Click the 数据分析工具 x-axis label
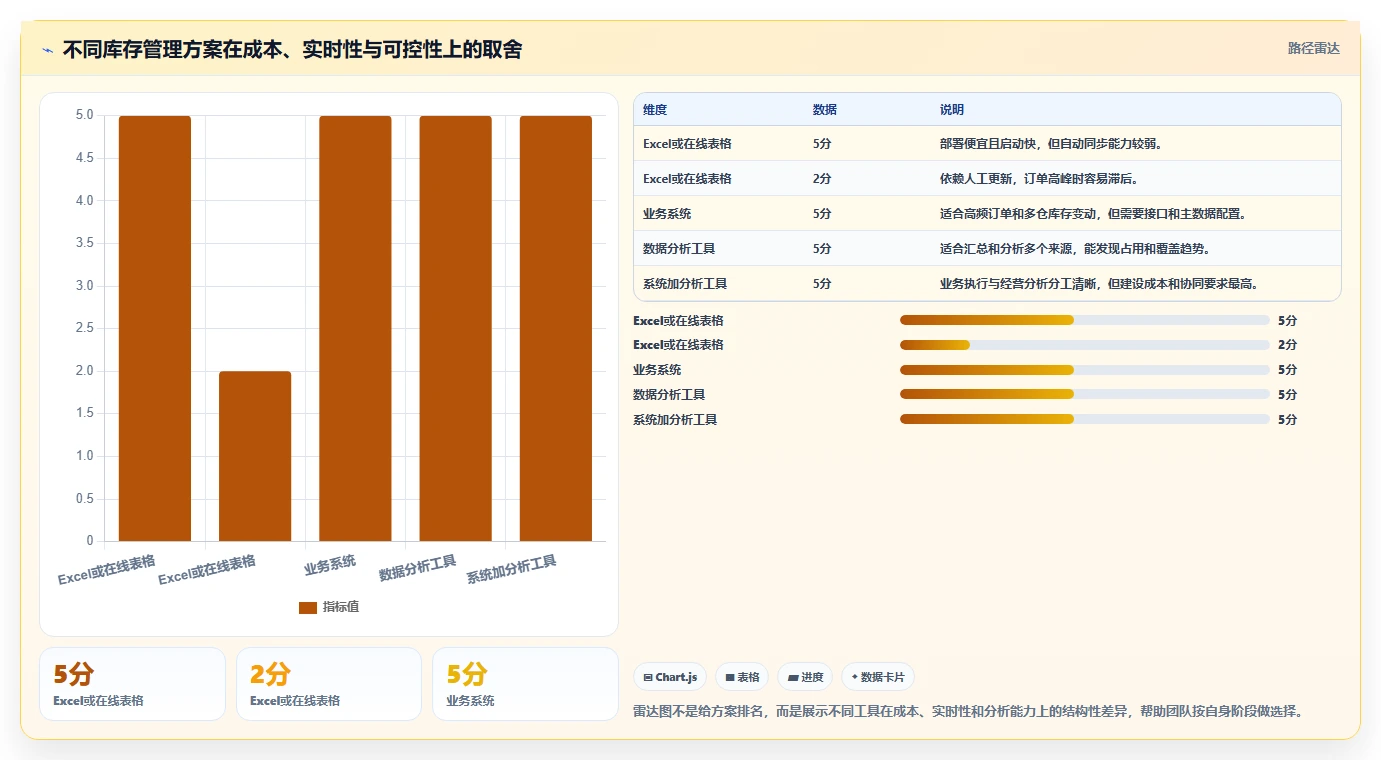The height and width of the screenshot is (760, 1381). click(418, 568)
